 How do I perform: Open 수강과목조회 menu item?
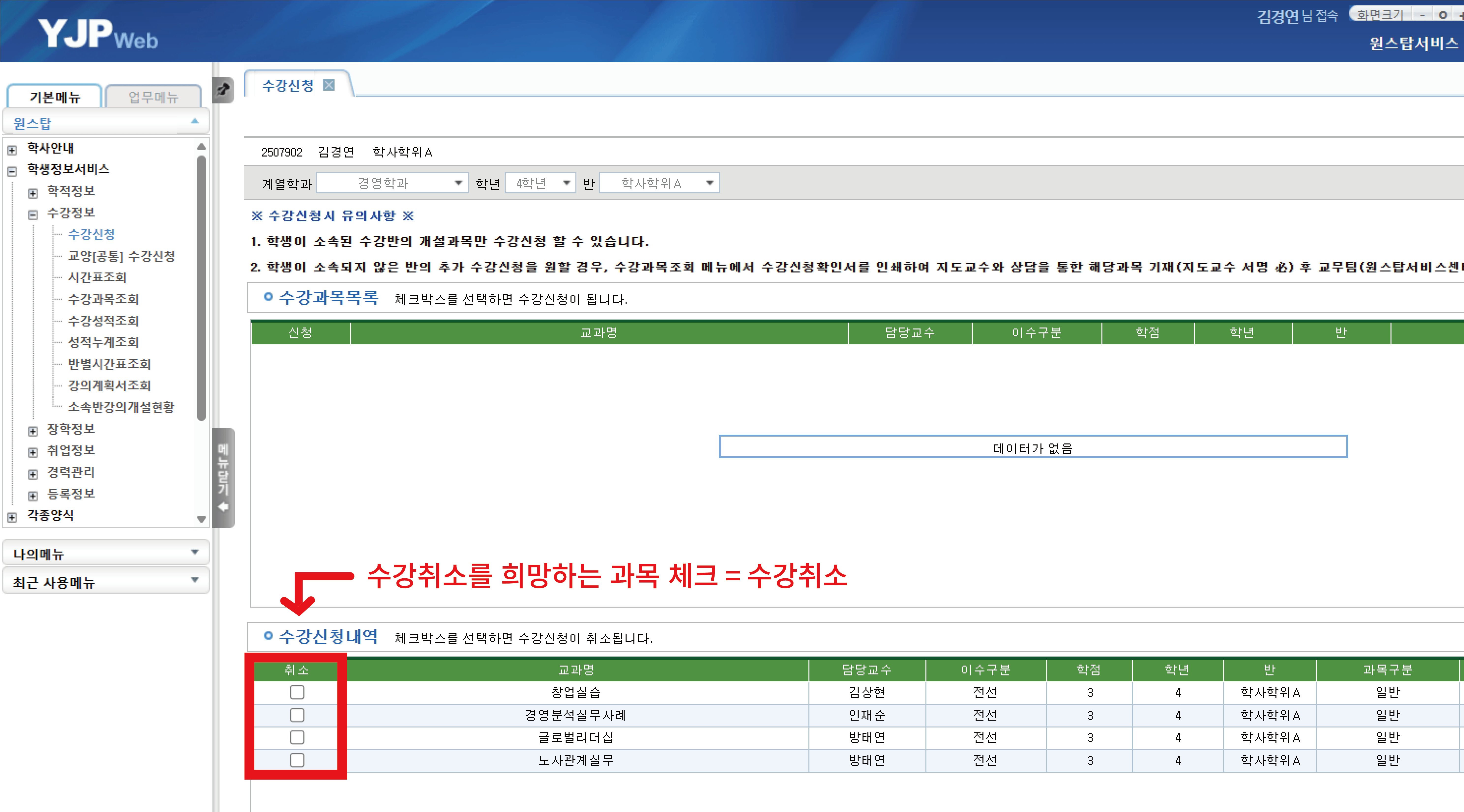tap(103, 299)
